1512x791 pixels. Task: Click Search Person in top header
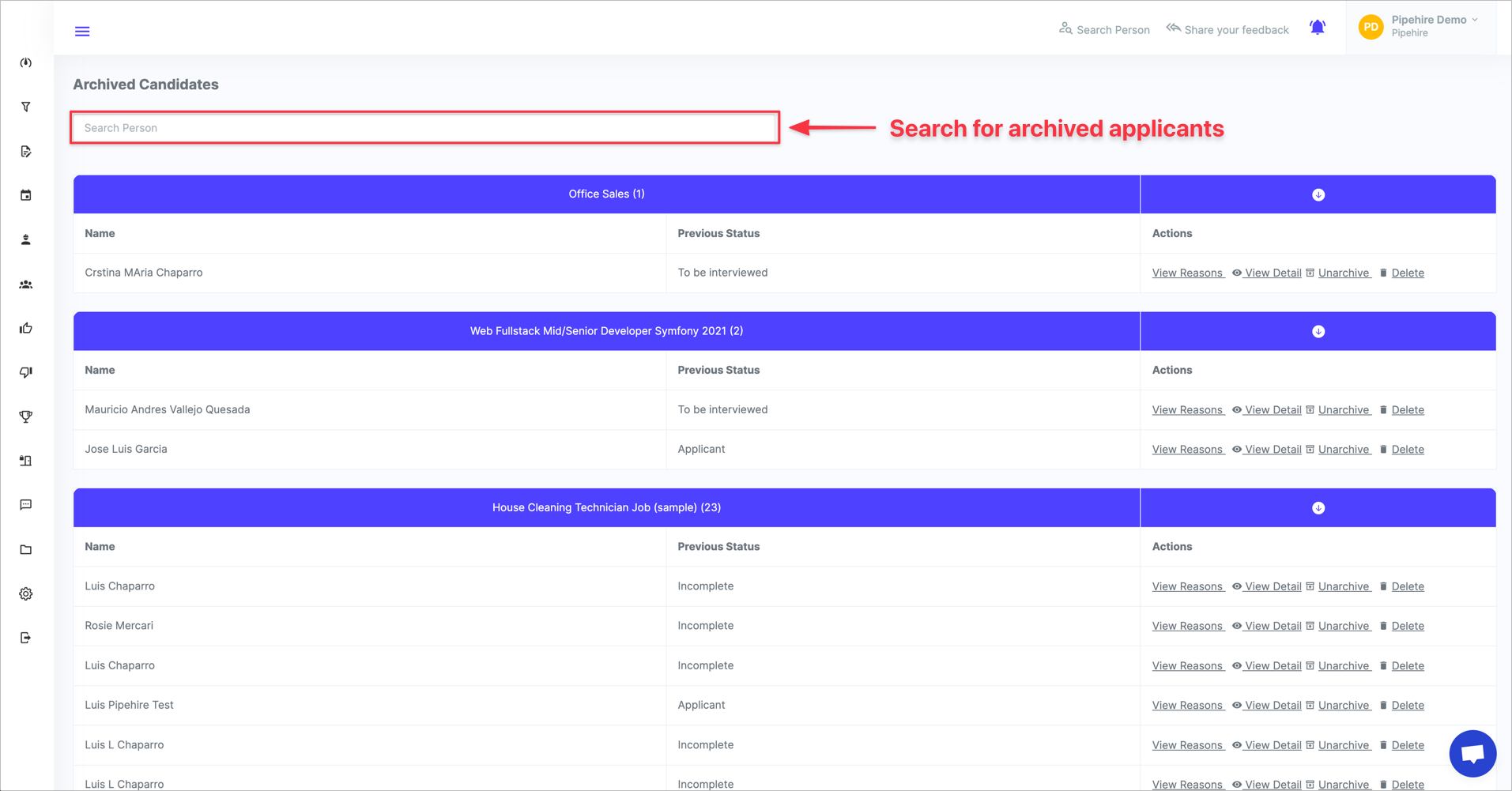1104,30
